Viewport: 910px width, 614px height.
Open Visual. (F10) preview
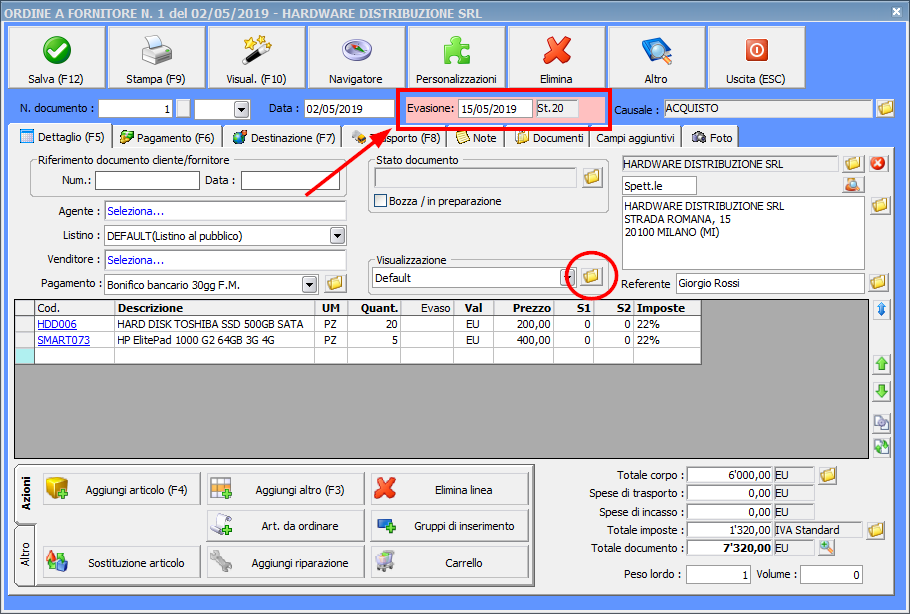click(x=256, y=57)
